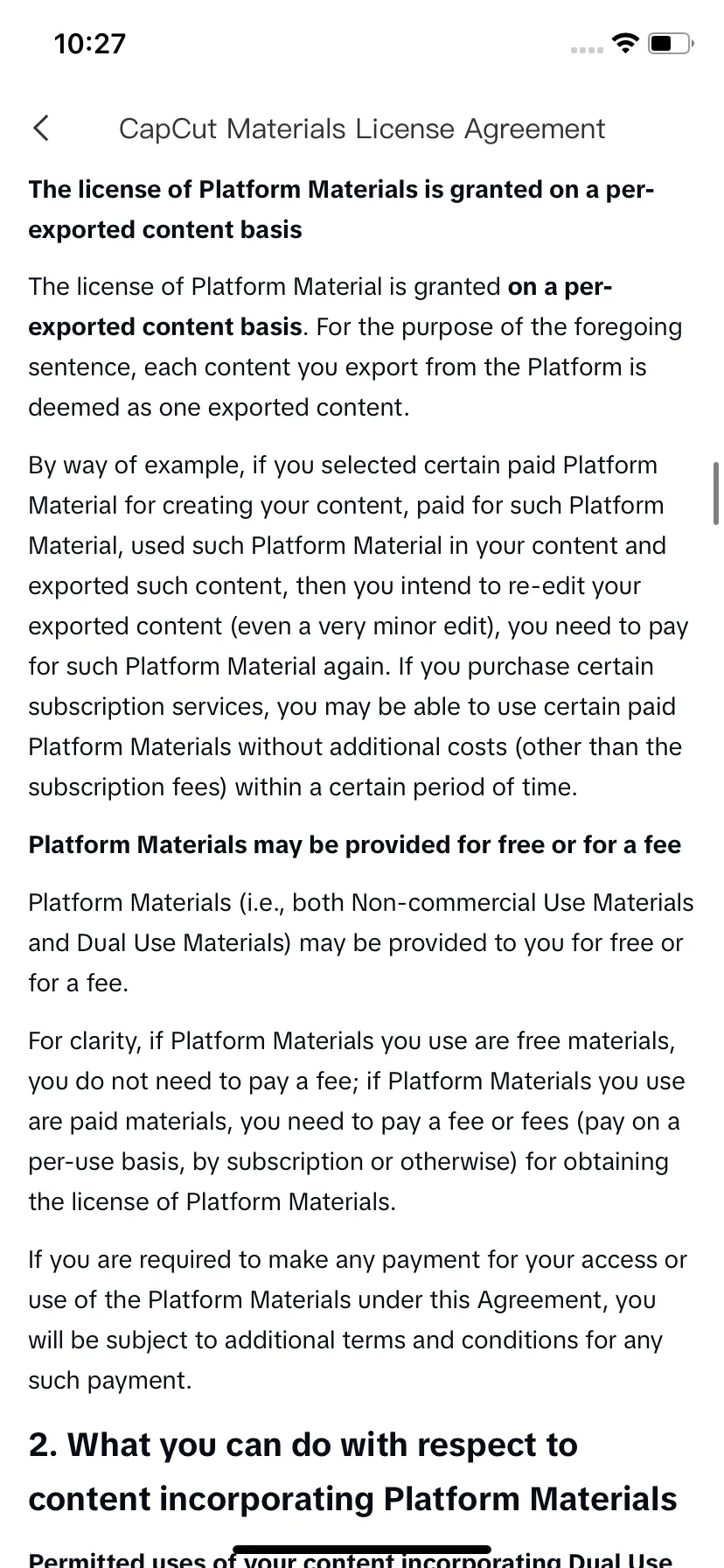
Task: Click section 2 heading 'What you can do'
Action: pos(352,1472)
